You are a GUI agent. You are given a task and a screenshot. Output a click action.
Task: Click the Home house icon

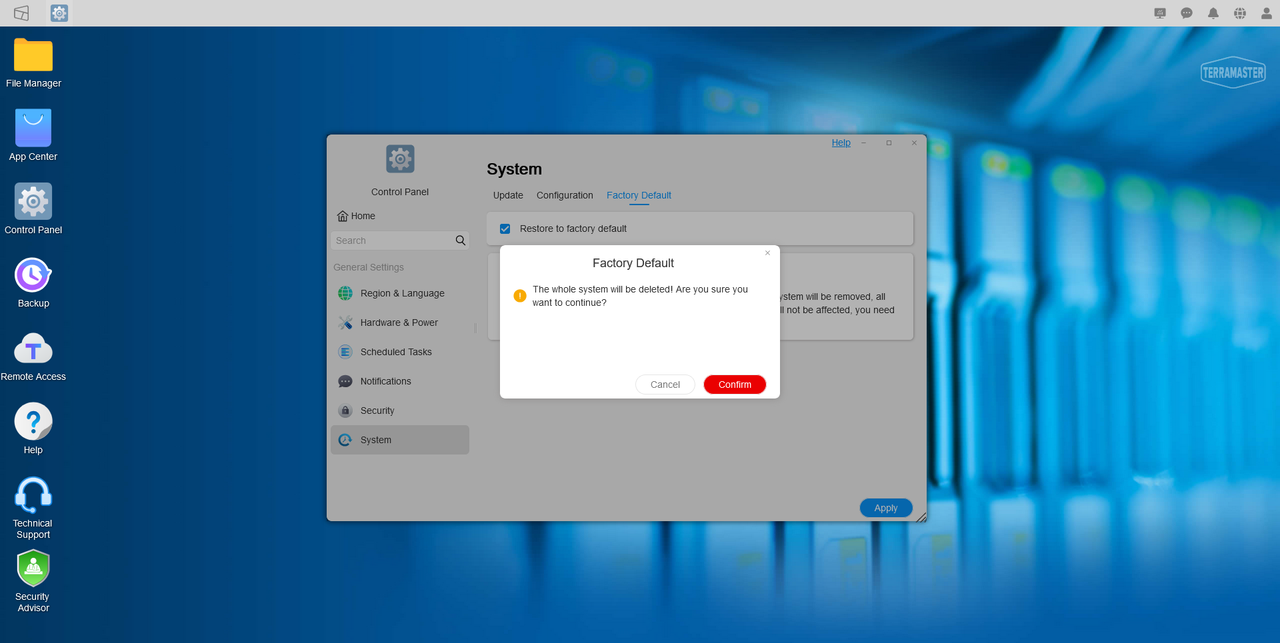pyautogui.click(x=342, y=216)
